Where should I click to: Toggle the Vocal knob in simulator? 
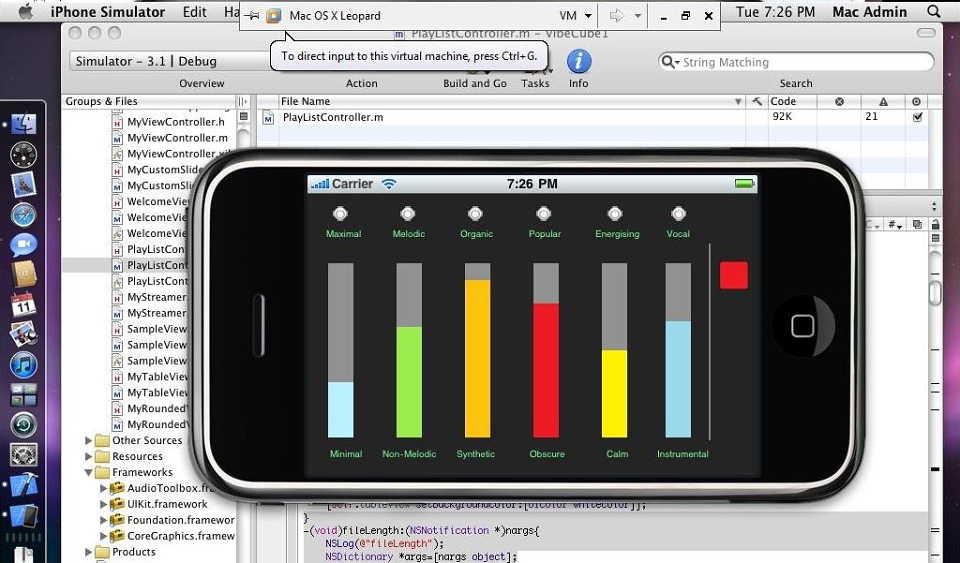pos(678,214)
